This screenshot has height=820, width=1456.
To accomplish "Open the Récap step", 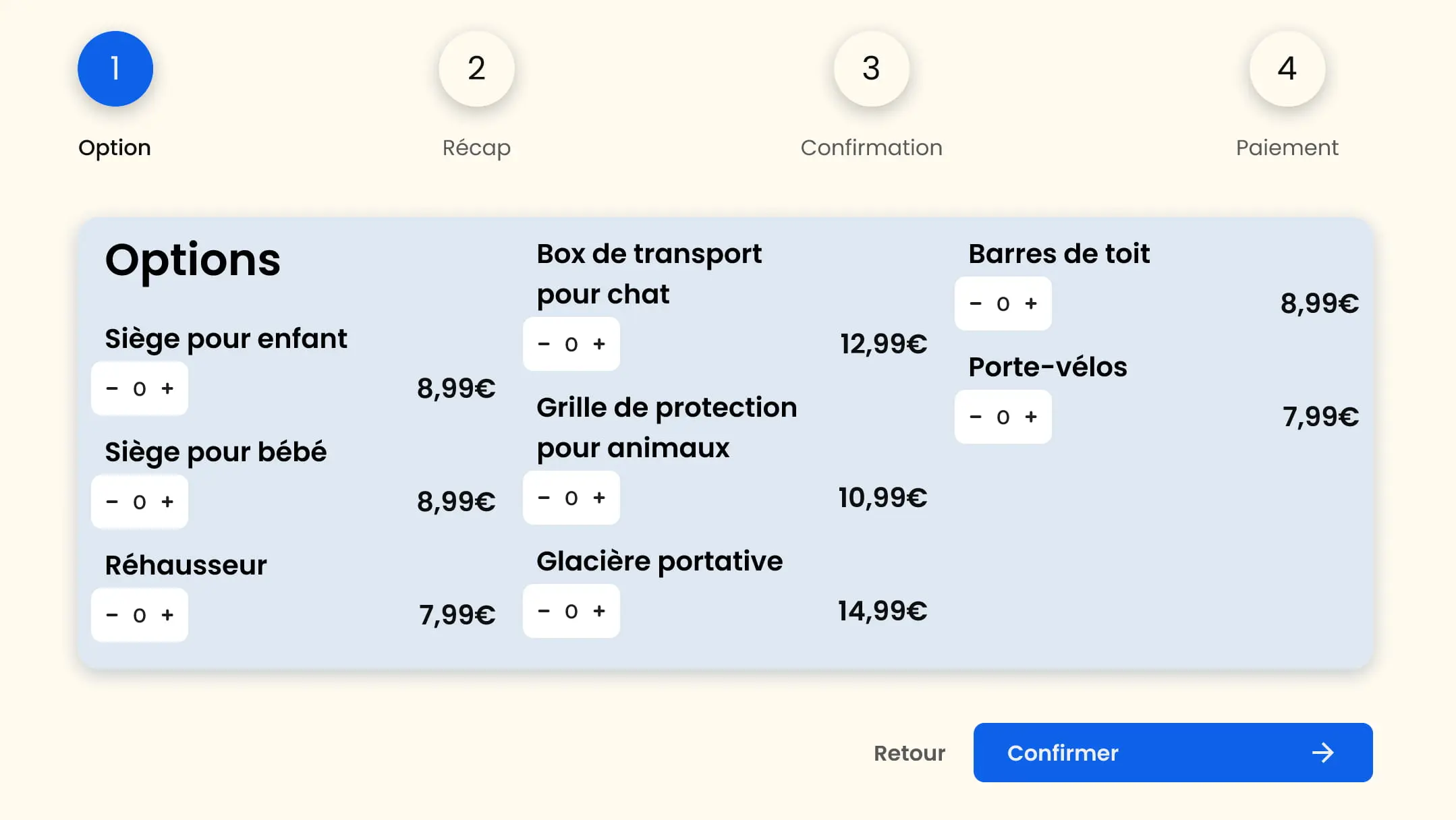I will click(x=476, y=68).
